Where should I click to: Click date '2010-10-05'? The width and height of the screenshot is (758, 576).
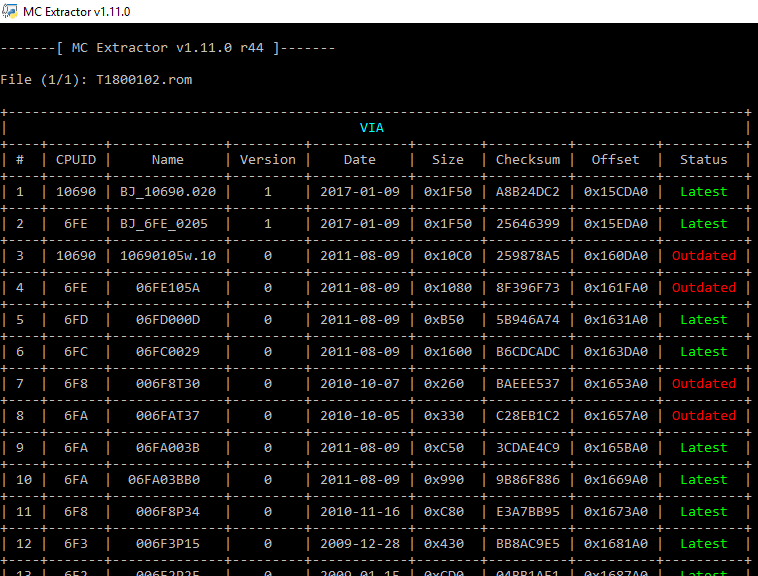360,416
